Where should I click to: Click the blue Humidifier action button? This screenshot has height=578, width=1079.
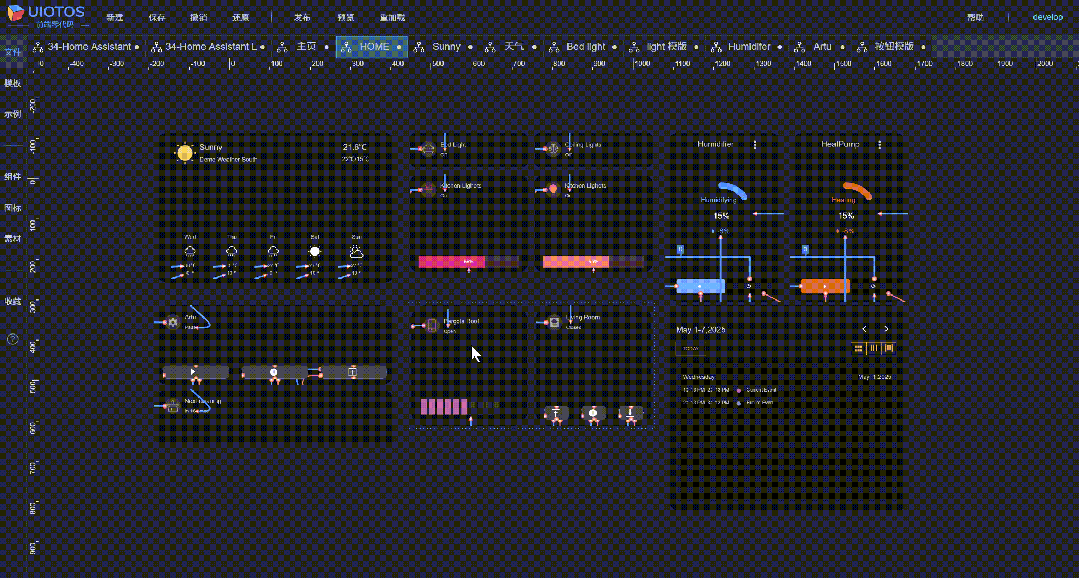[701, 286]
